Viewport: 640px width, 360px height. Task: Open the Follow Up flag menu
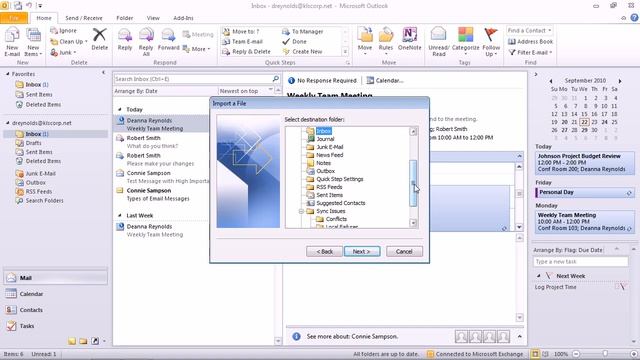pos(491,42)
